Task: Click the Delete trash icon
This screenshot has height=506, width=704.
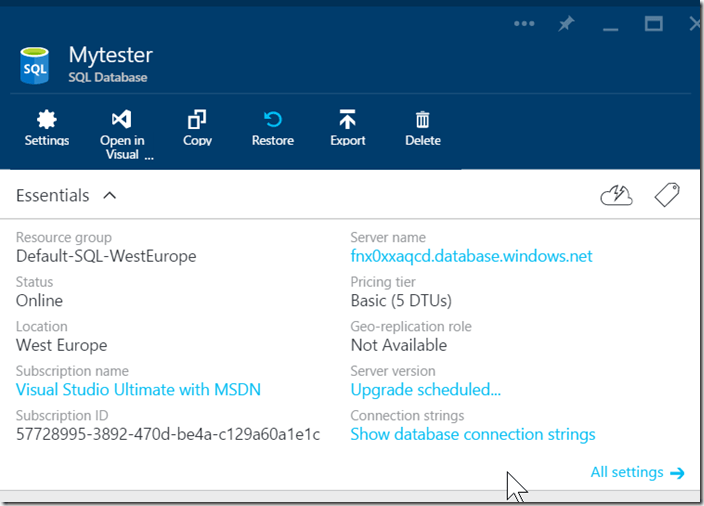Action: 422,121
